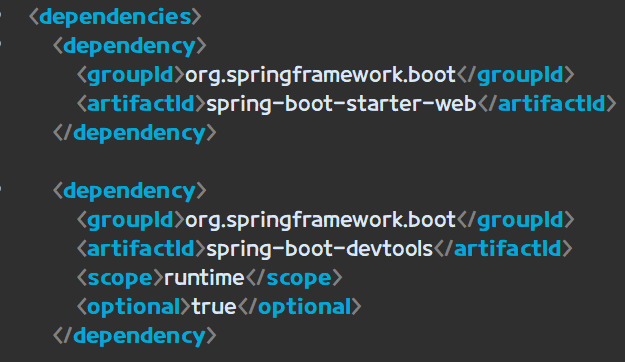Click closing artifactId tag after spring-boot-devtools
This screenshot has height=362, width=625.
503,249
